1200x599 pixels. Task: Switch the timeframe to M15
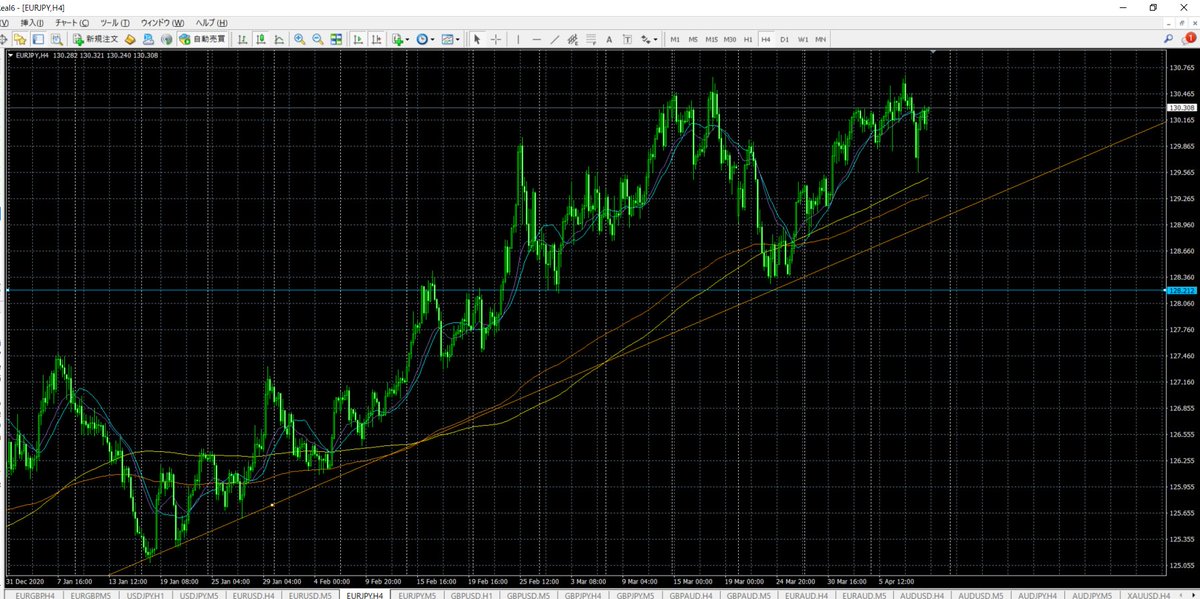coord(711,39)
